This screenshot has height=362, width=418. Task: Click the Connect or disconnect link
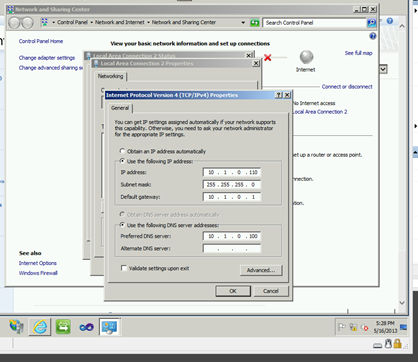[347, 87]
